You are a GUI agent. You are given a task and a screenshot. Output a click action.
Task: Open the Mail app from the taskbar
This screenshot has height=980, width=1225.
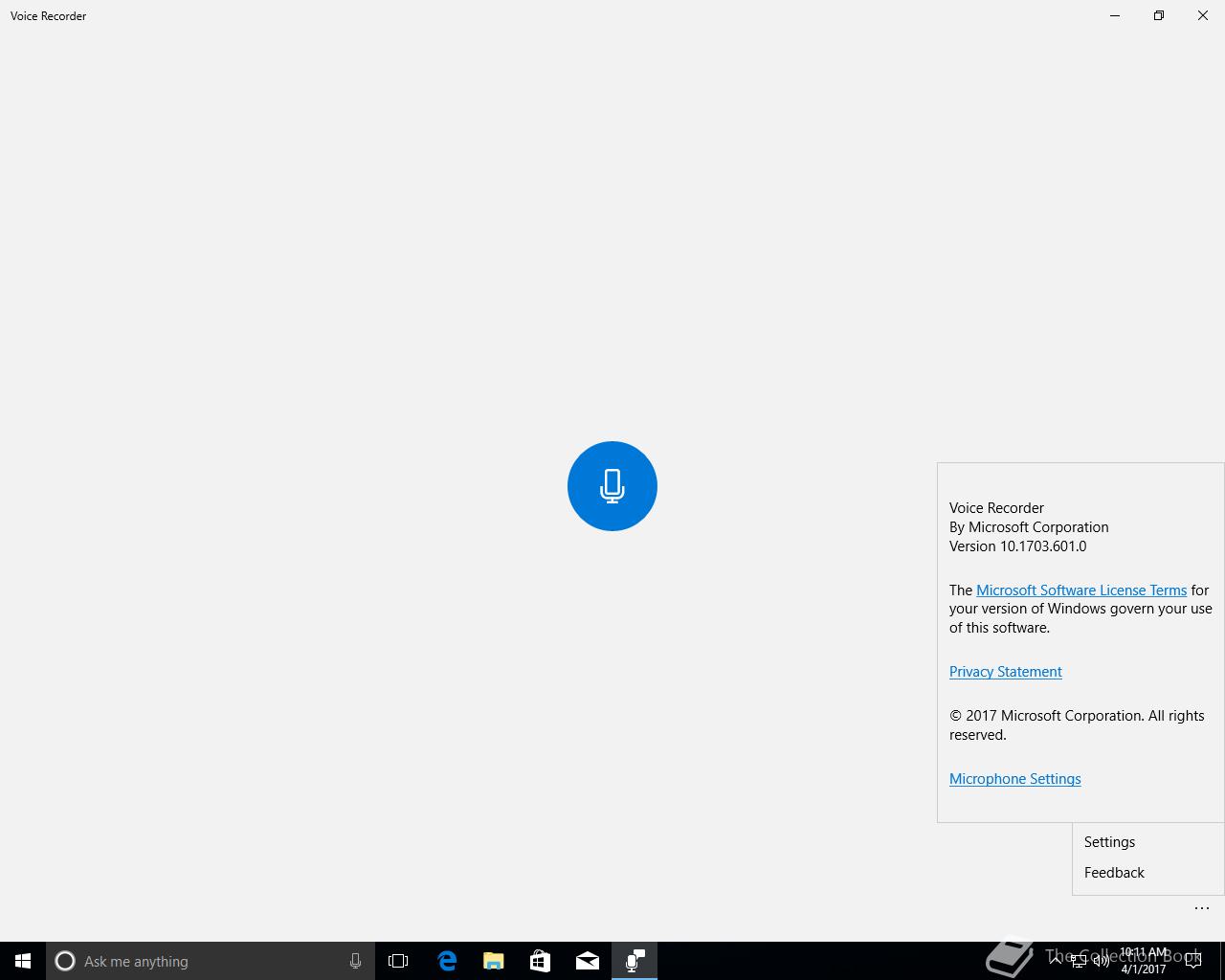[588, 961]
